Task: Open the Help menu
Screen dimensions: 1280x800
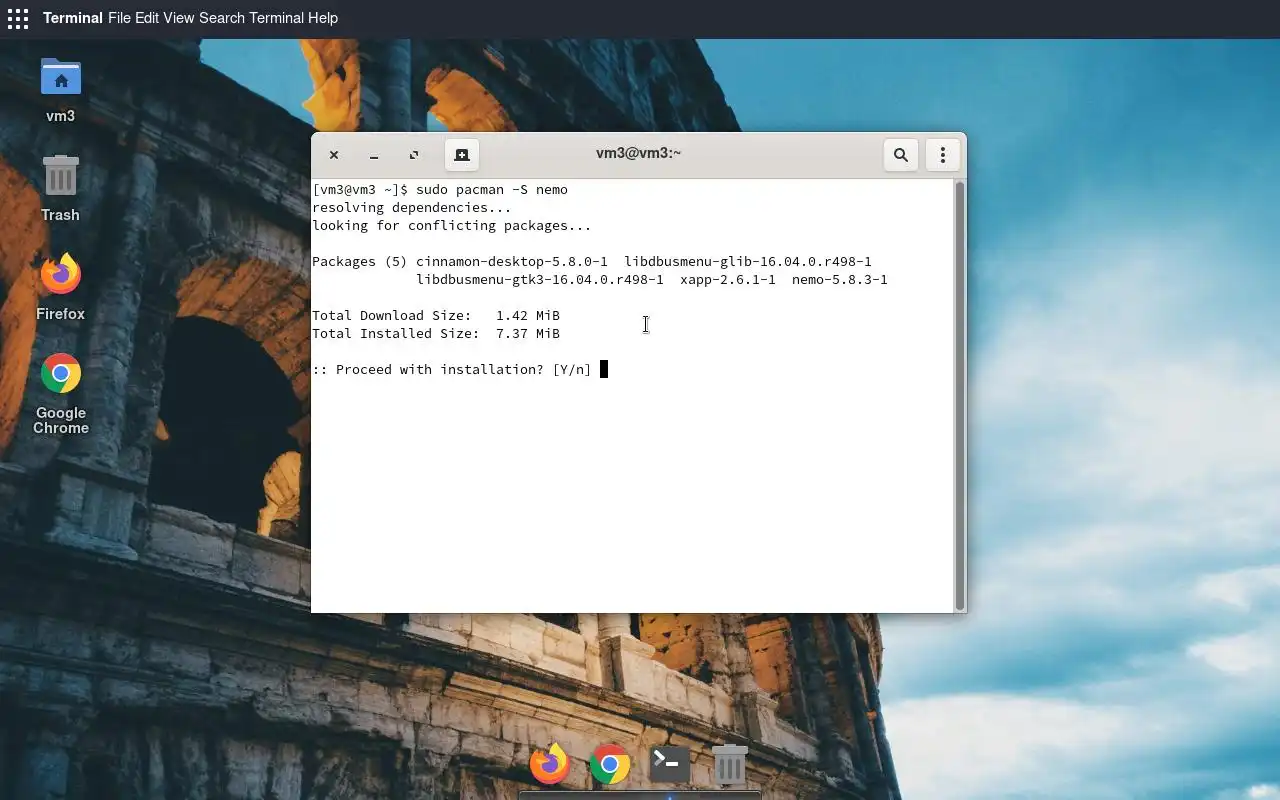Action: pos(323,18)
